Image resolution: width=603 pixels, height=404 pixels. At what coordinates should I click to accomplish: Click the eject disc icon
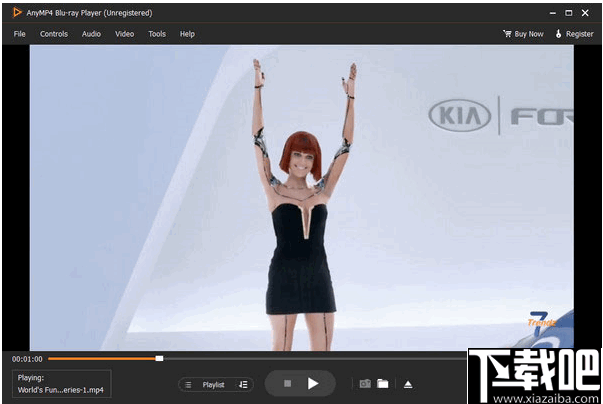tap(408, 384)
